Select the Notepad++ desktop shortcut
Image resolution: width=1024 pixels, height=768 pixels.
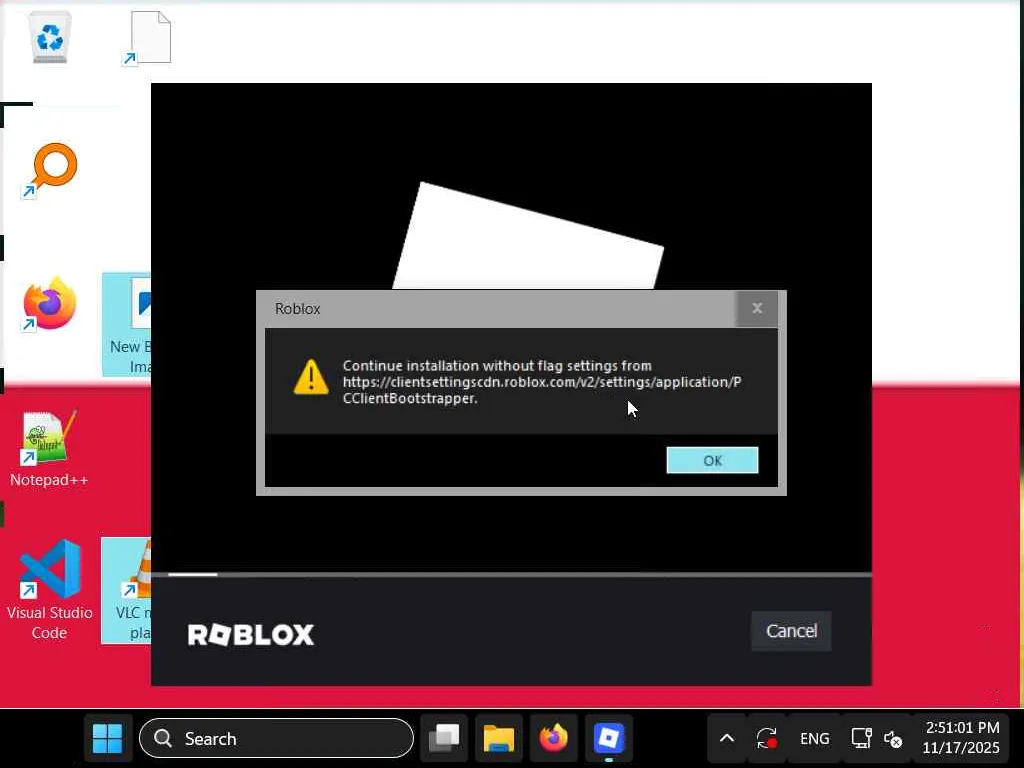(49, 450)
